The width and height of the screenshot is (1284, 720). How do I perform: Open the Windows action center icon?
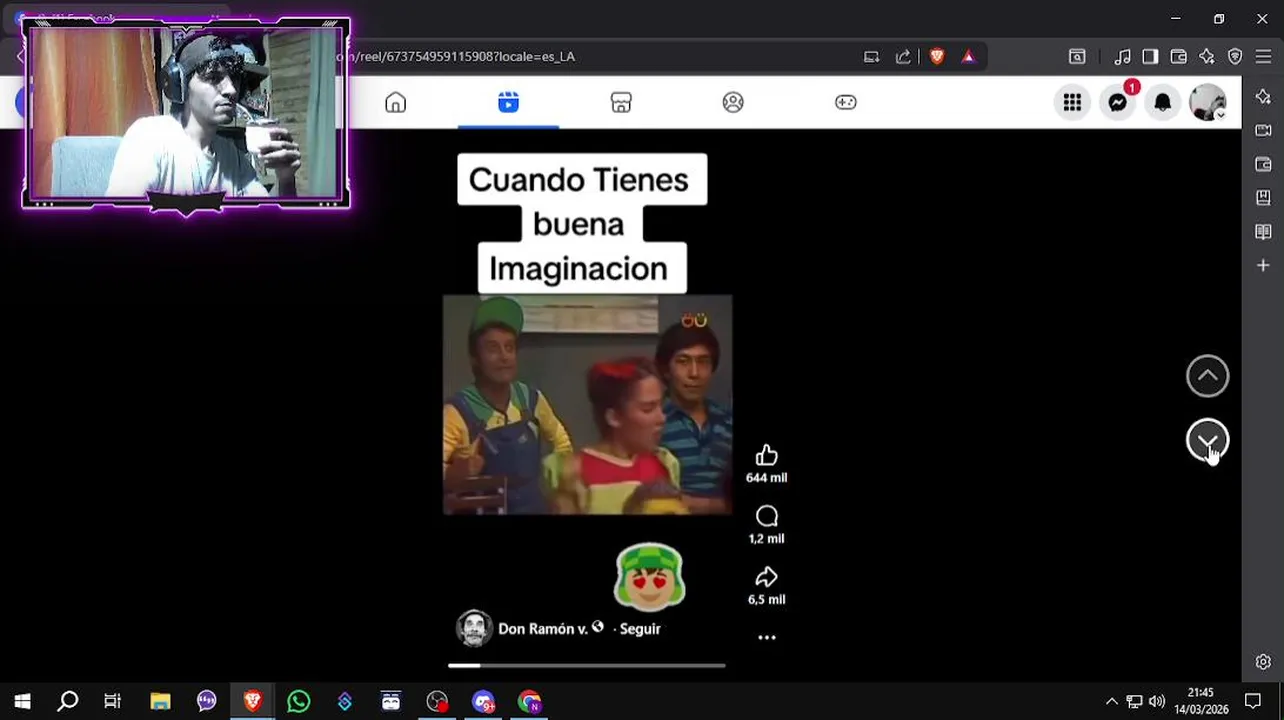pyautogui.click(x=1252, y=702)
